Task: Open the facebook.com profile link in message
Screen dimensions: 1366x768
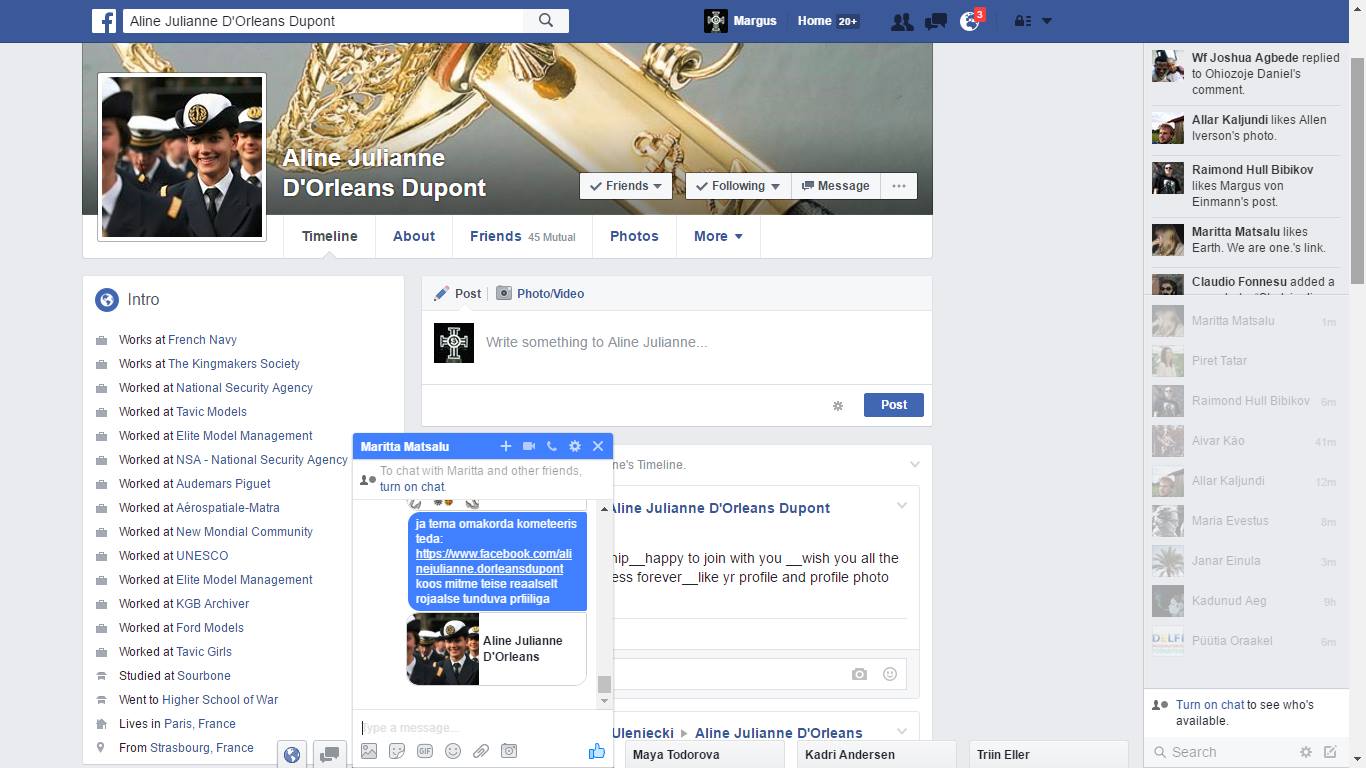Action: pos(494,561)
